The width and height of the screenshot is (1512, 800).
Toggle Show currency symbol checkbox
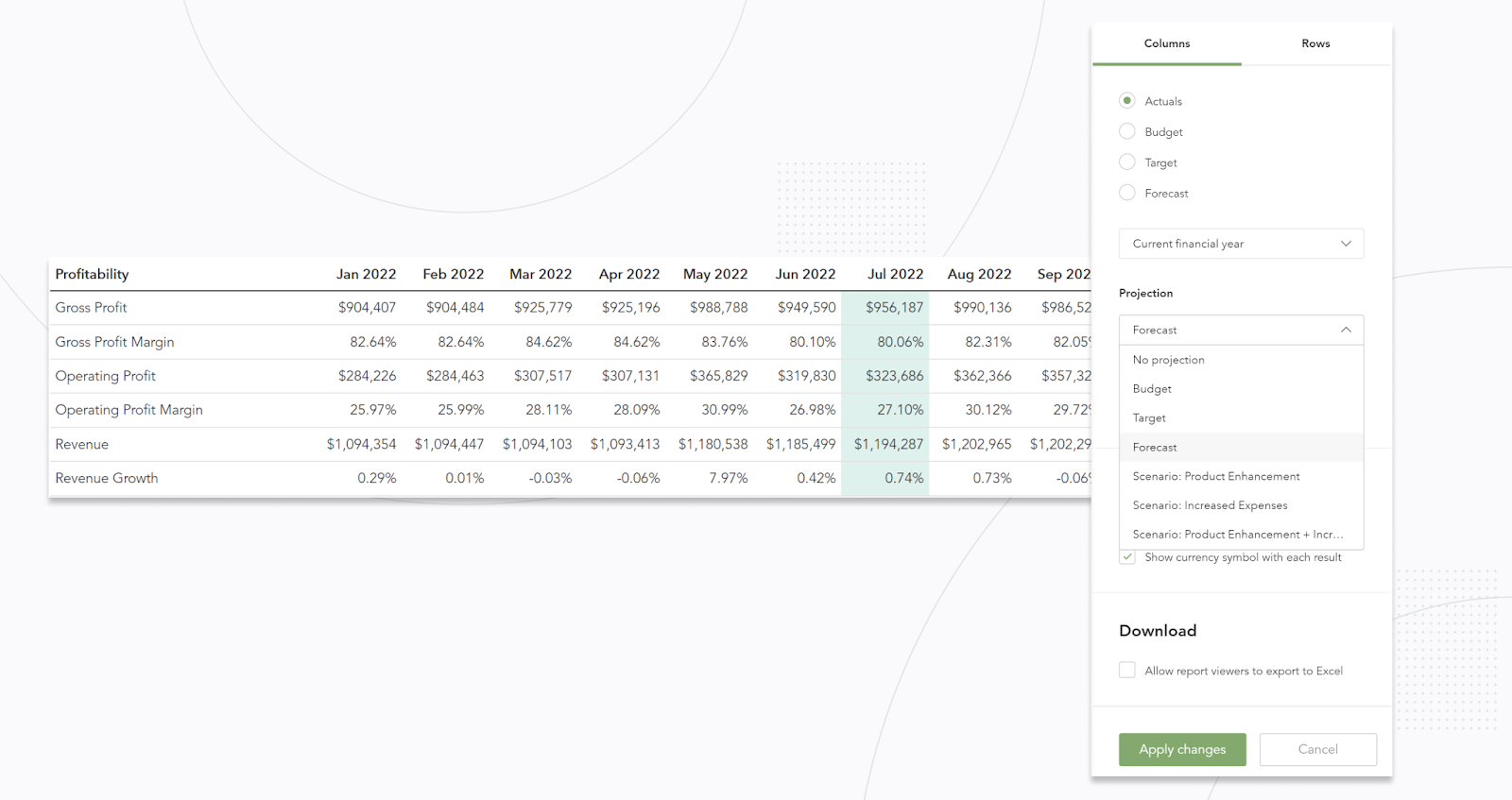pos(1127,557)
